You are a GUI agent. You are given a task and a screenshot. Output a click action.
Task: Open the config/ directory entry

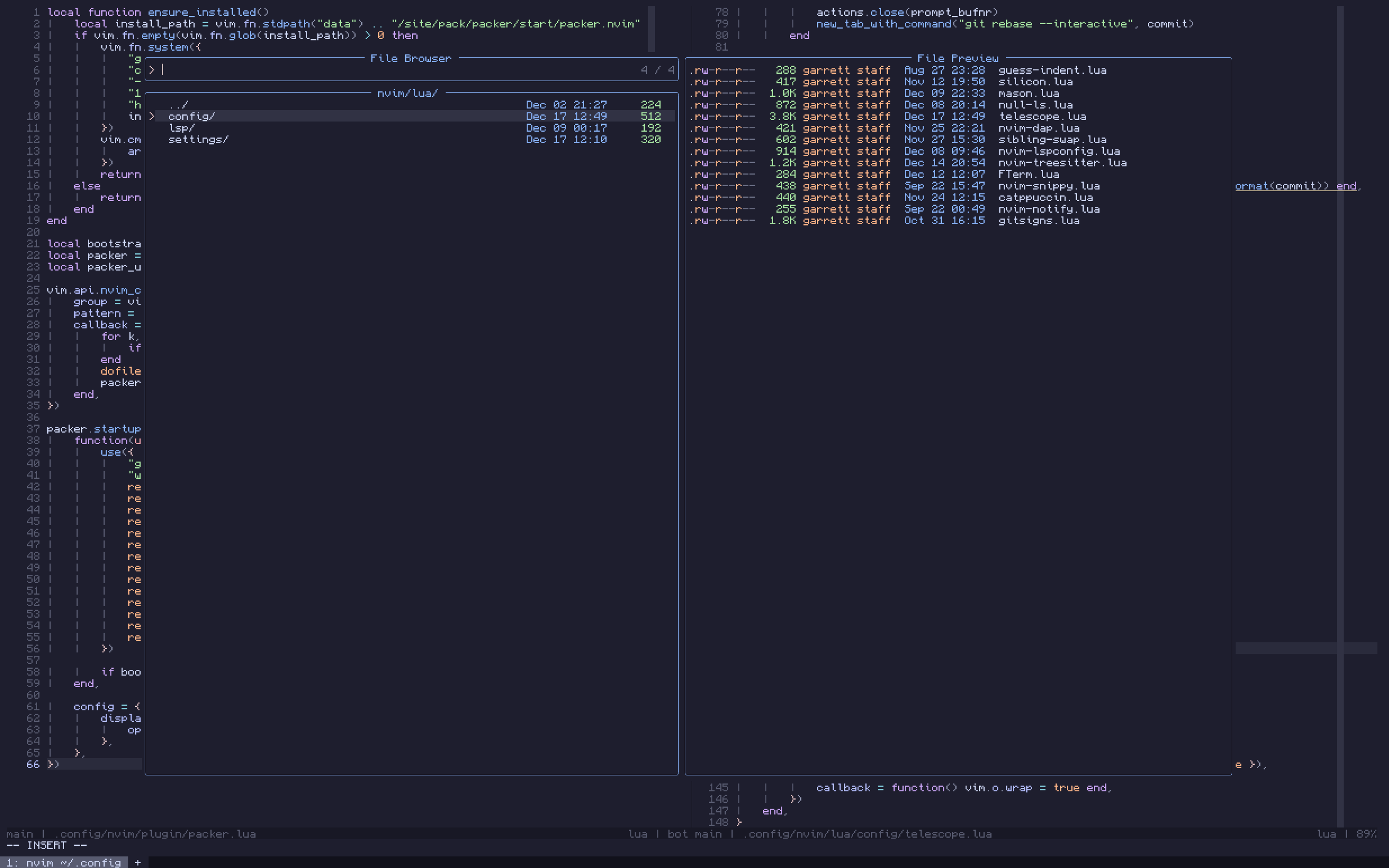191,117
